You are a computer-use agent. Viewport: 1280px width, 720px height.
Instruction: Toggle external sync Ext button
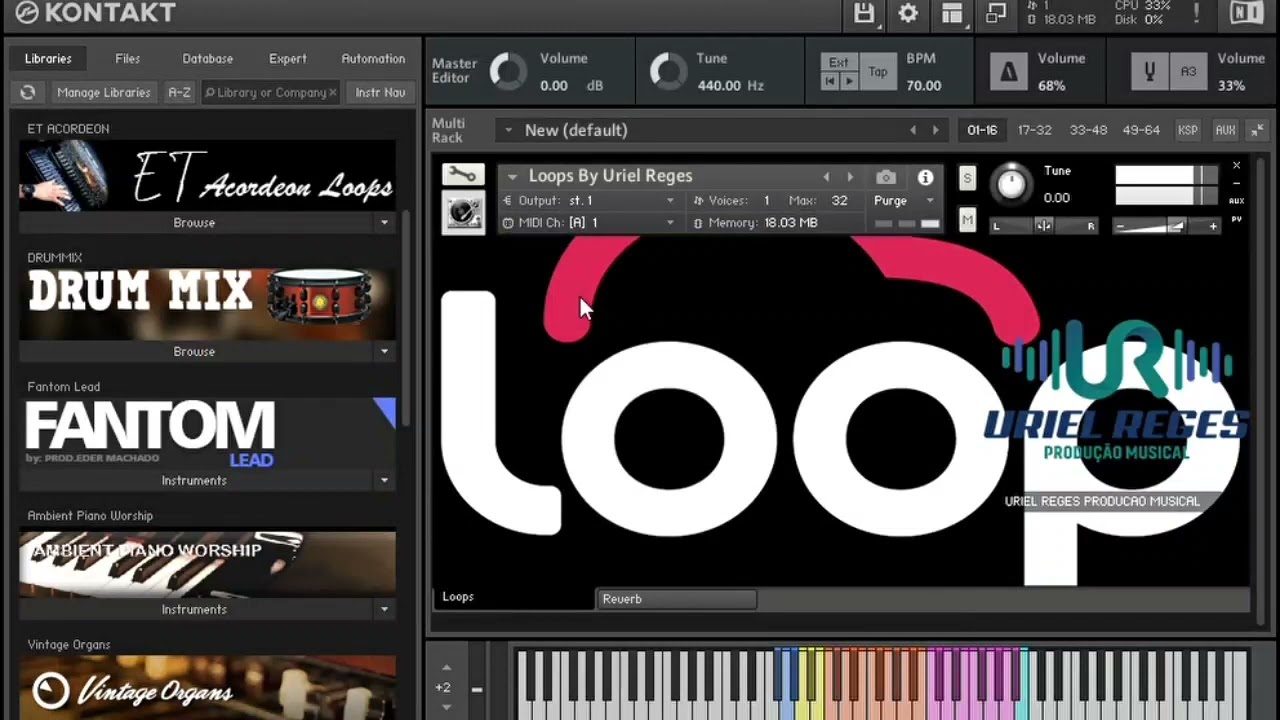pos(838,62)
